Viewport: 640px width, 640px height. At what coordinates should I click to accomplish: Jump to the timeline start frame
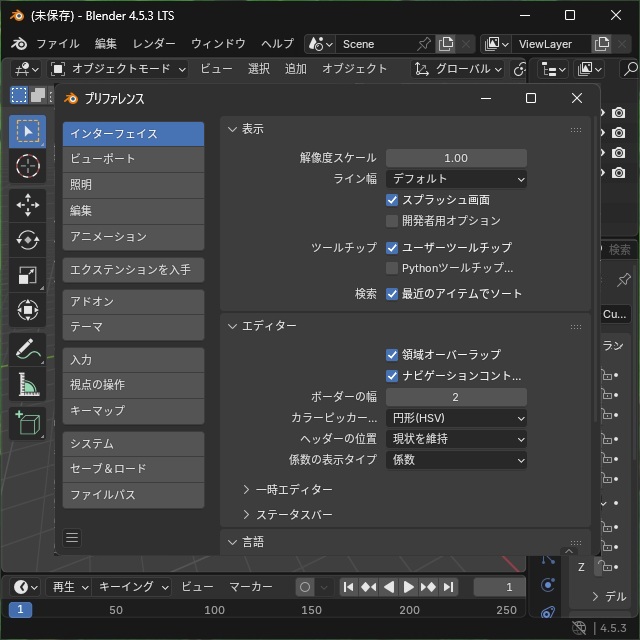tap(349, 587)
